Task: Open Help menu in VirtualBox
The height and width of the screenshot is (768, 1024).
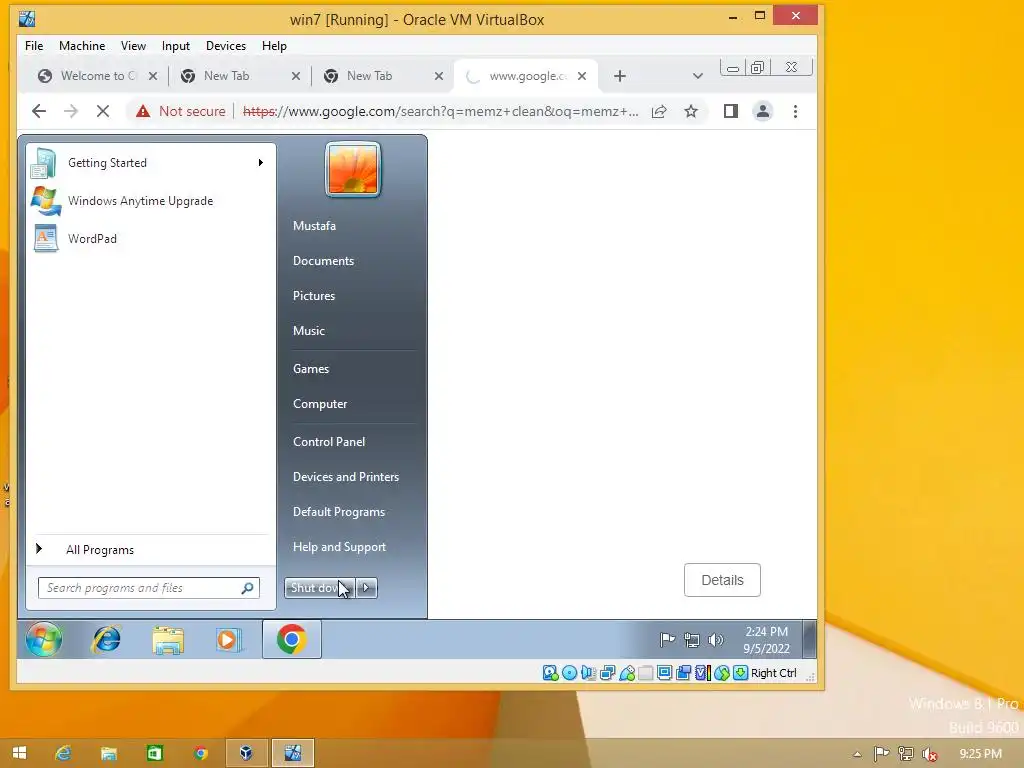Action: point(274,46)
